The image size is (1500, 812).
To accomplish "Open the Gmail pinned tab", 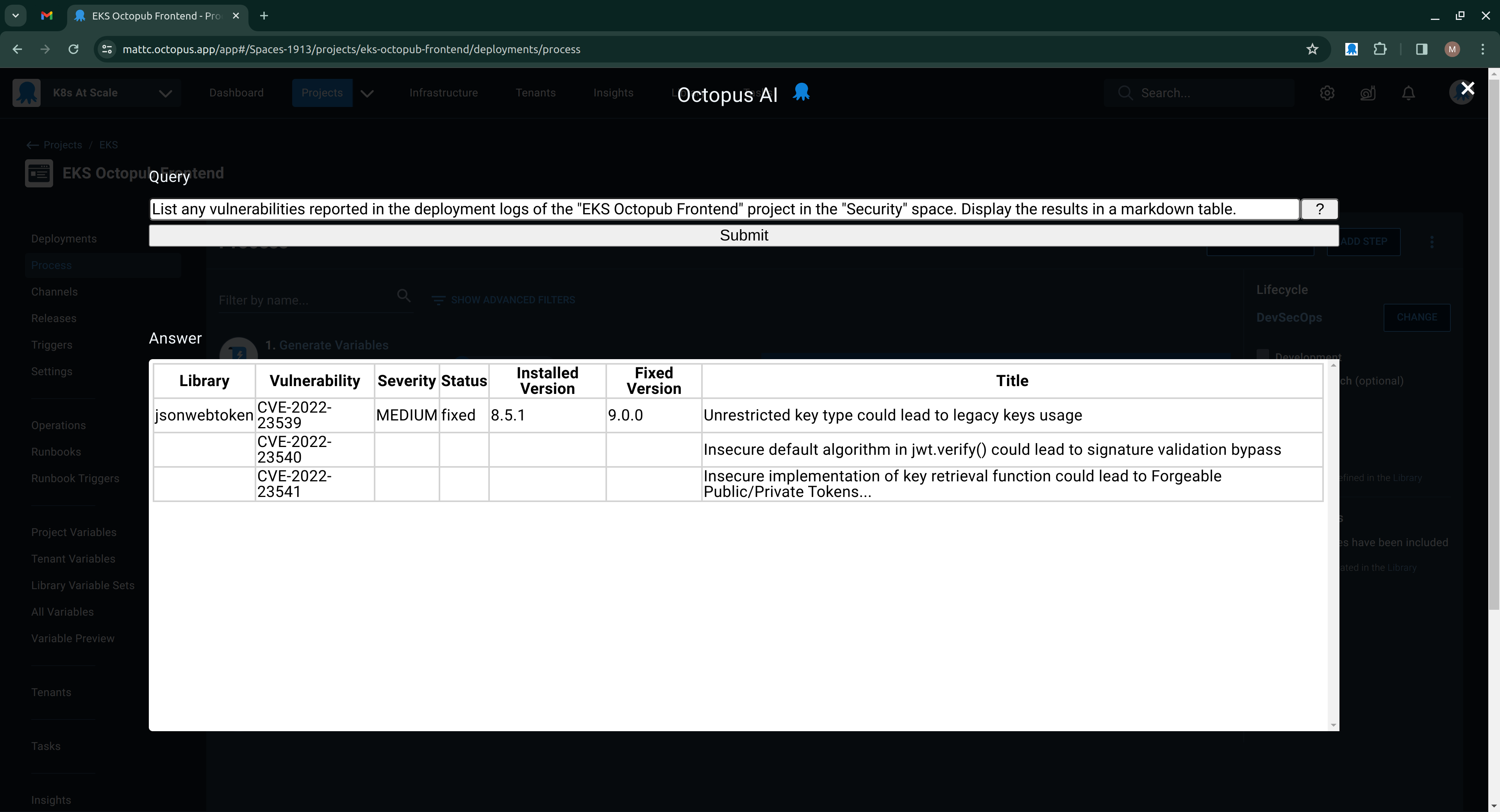I will tap(47, 16).
